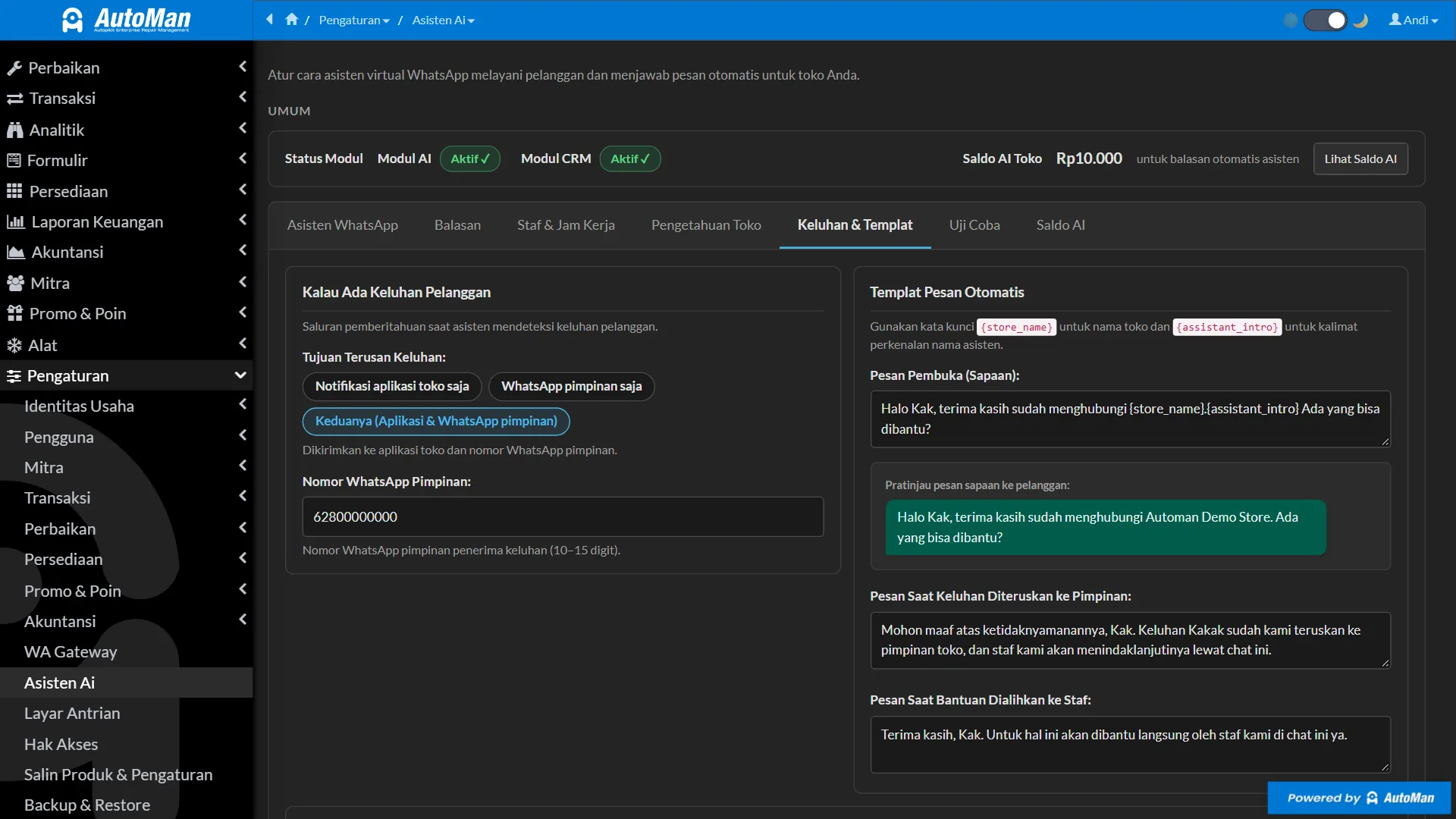The width and height of the screenshot is (1456, 819).
Task: Click the Analitik binoculars icon
Action: pos(14,130)
